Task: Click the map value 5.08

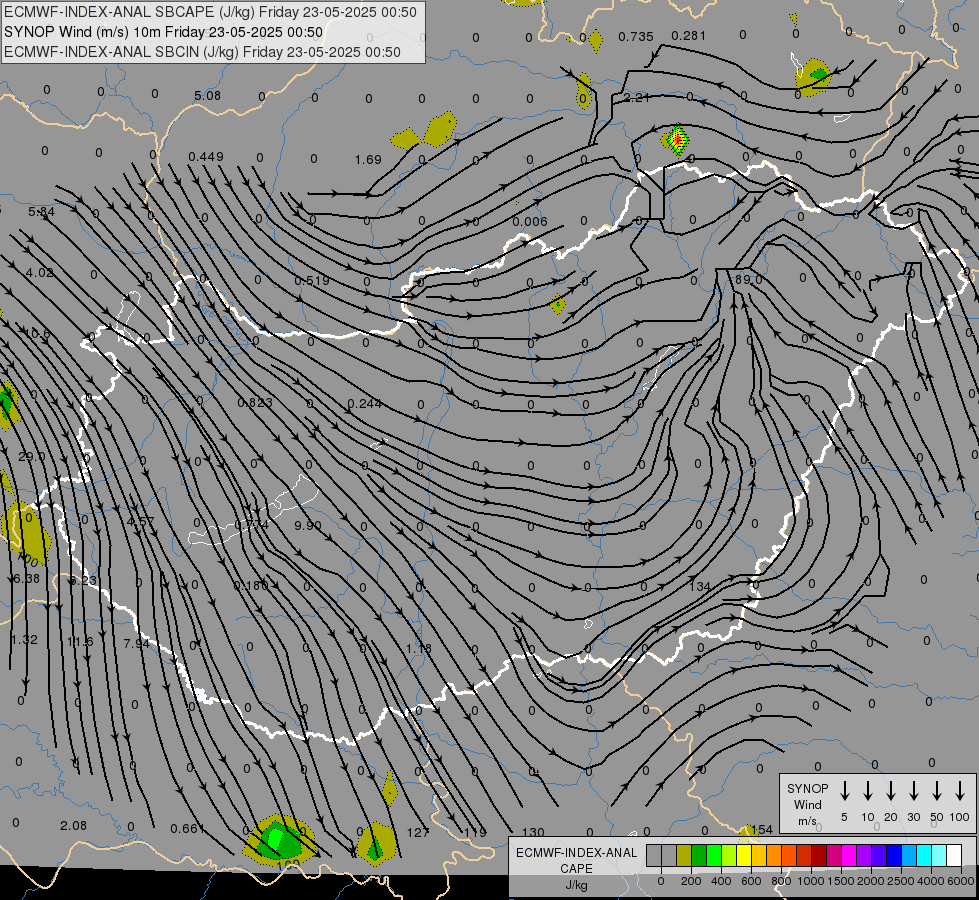Action: click(207, 96)
